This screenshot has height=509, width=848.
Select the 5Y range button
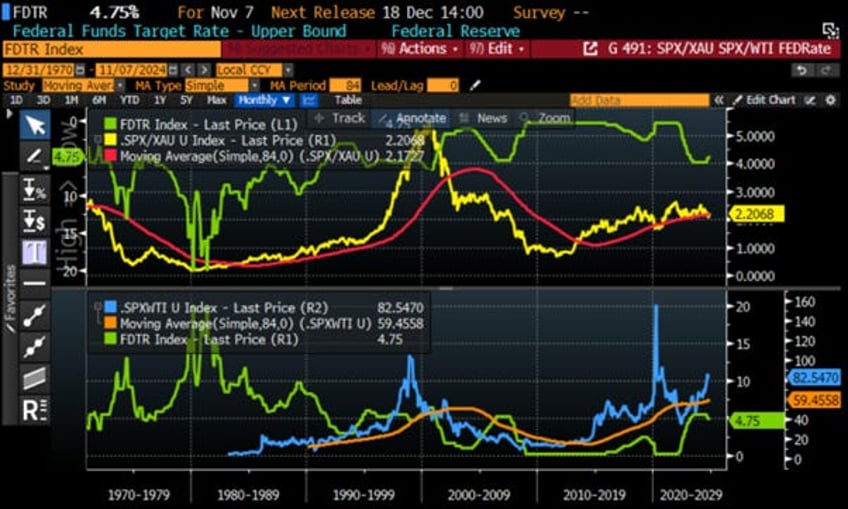pos(186,100)
